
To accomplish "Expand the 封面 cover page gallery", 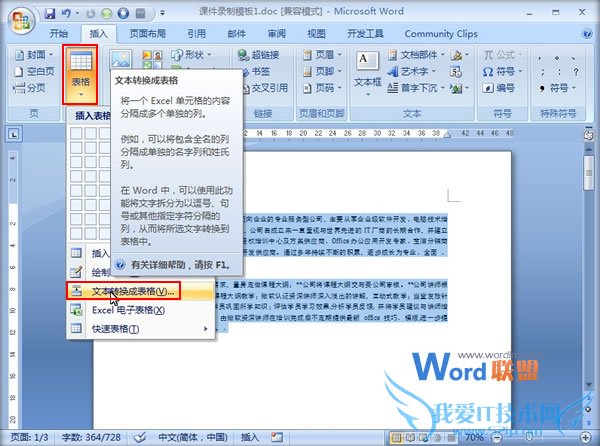I will [34, 55].
